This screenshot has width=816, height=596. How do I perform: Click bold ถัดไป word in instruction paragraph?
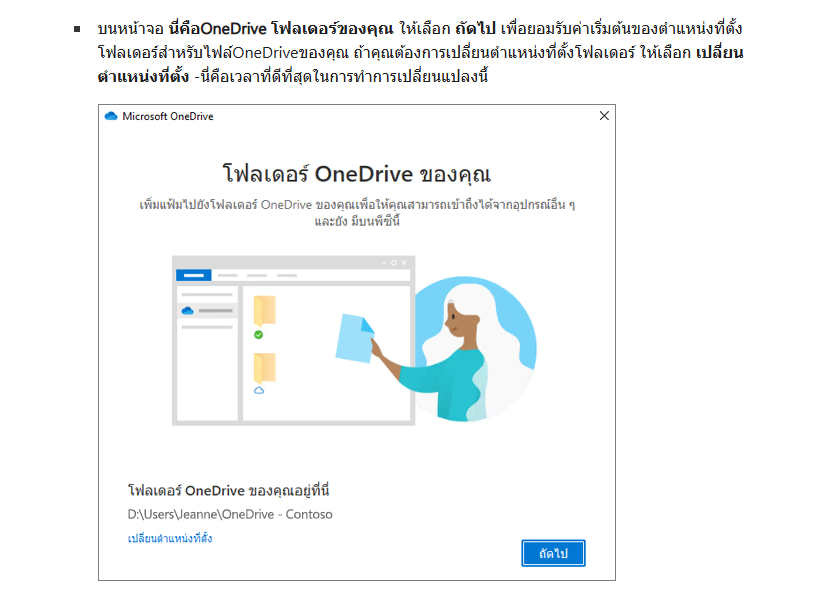[476, 29]
